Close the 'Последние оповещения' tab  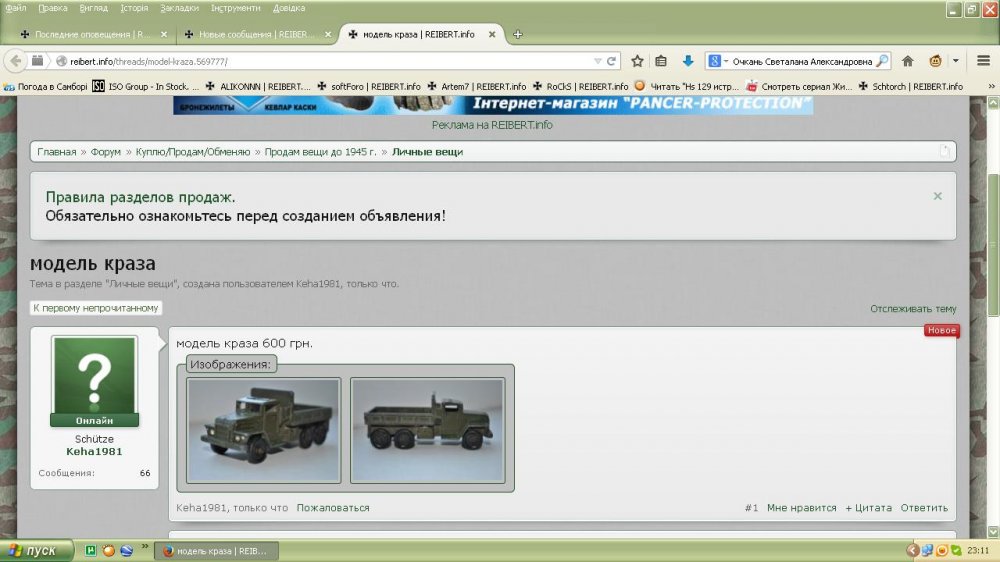[164, 34]
